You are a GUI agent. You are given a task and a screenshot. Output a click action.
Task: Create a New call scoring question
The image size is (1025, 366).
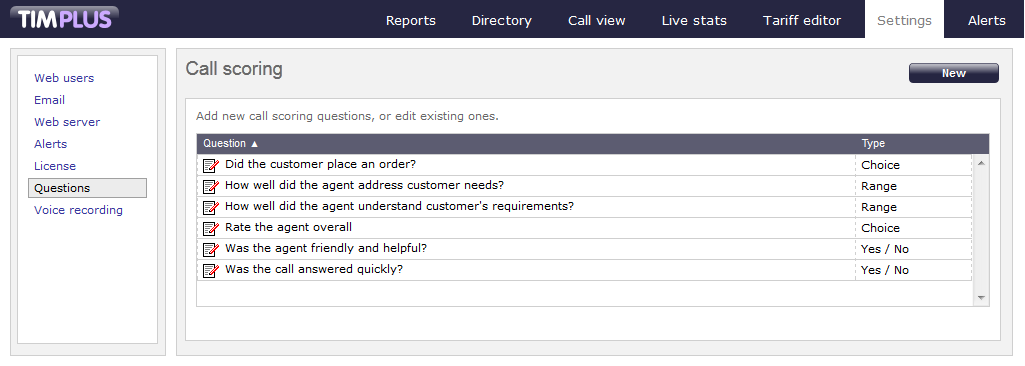[x=954, y=73]
